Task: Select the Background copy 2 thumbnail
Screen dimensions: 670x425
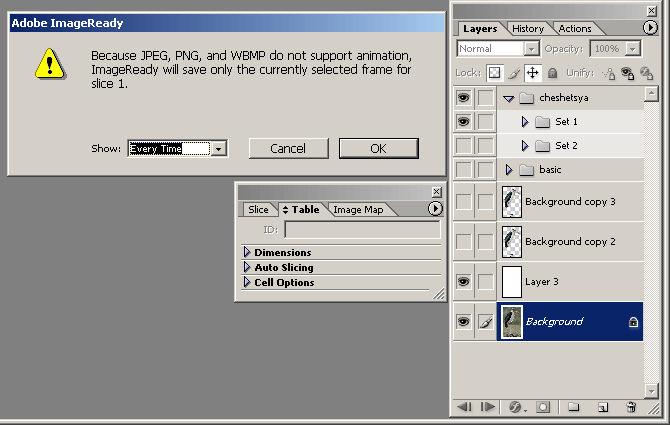Action: pyautogui.click(x=512, y=242)
